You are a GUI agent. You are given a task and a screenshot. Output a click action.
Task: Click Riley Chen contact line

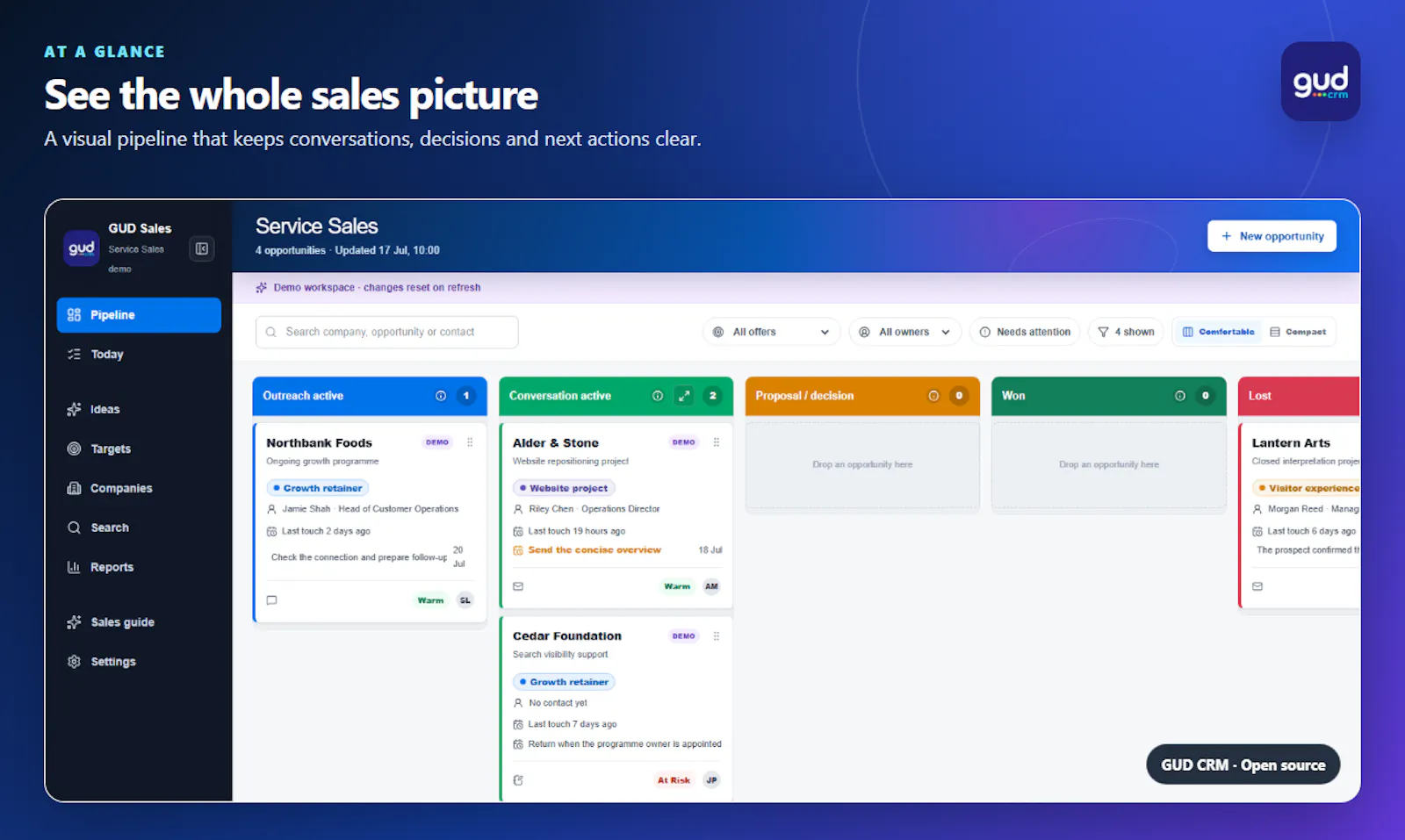pyautogui.click(x=587, y=509)
